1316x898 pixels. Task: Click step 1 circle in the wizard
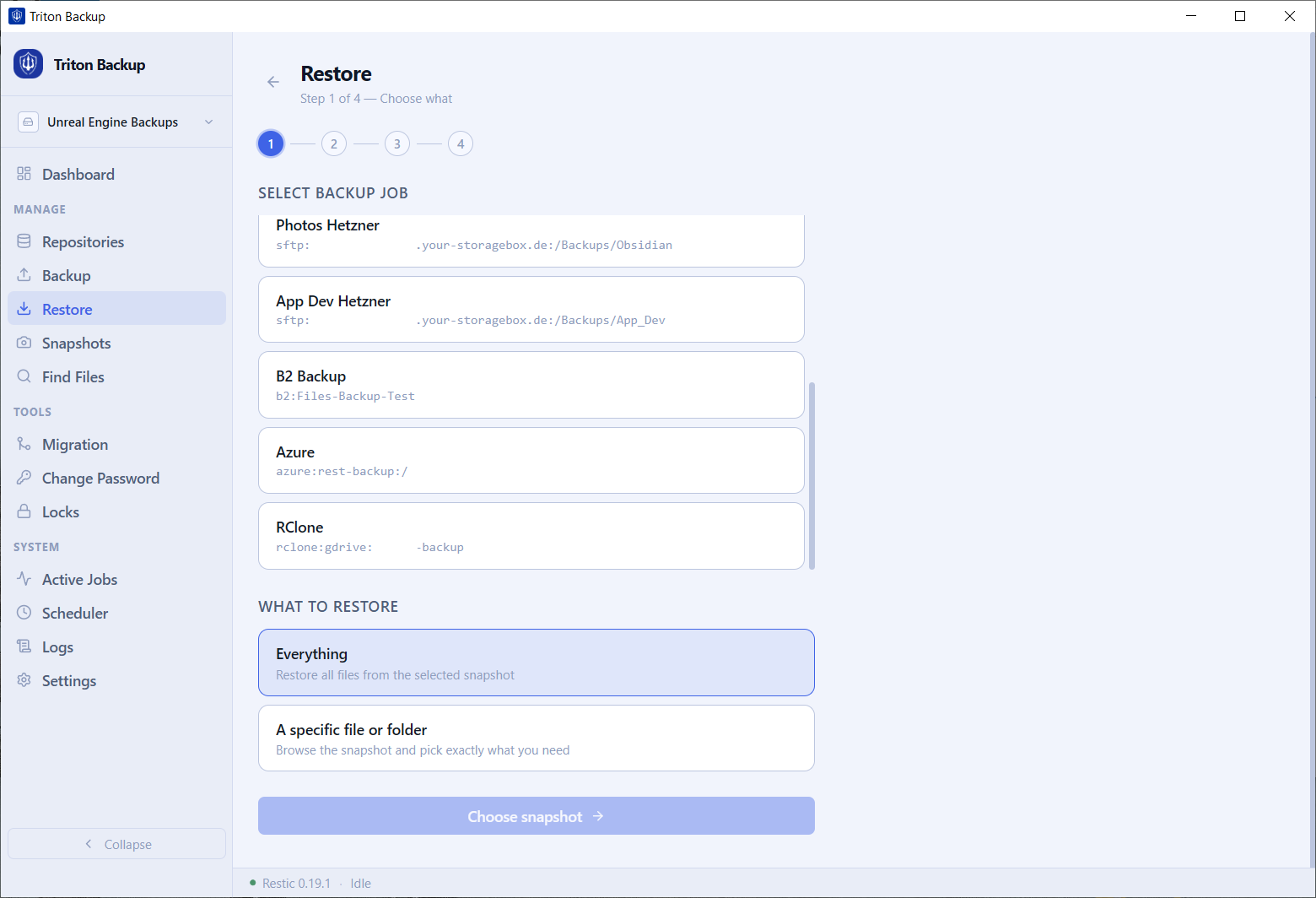271,143
